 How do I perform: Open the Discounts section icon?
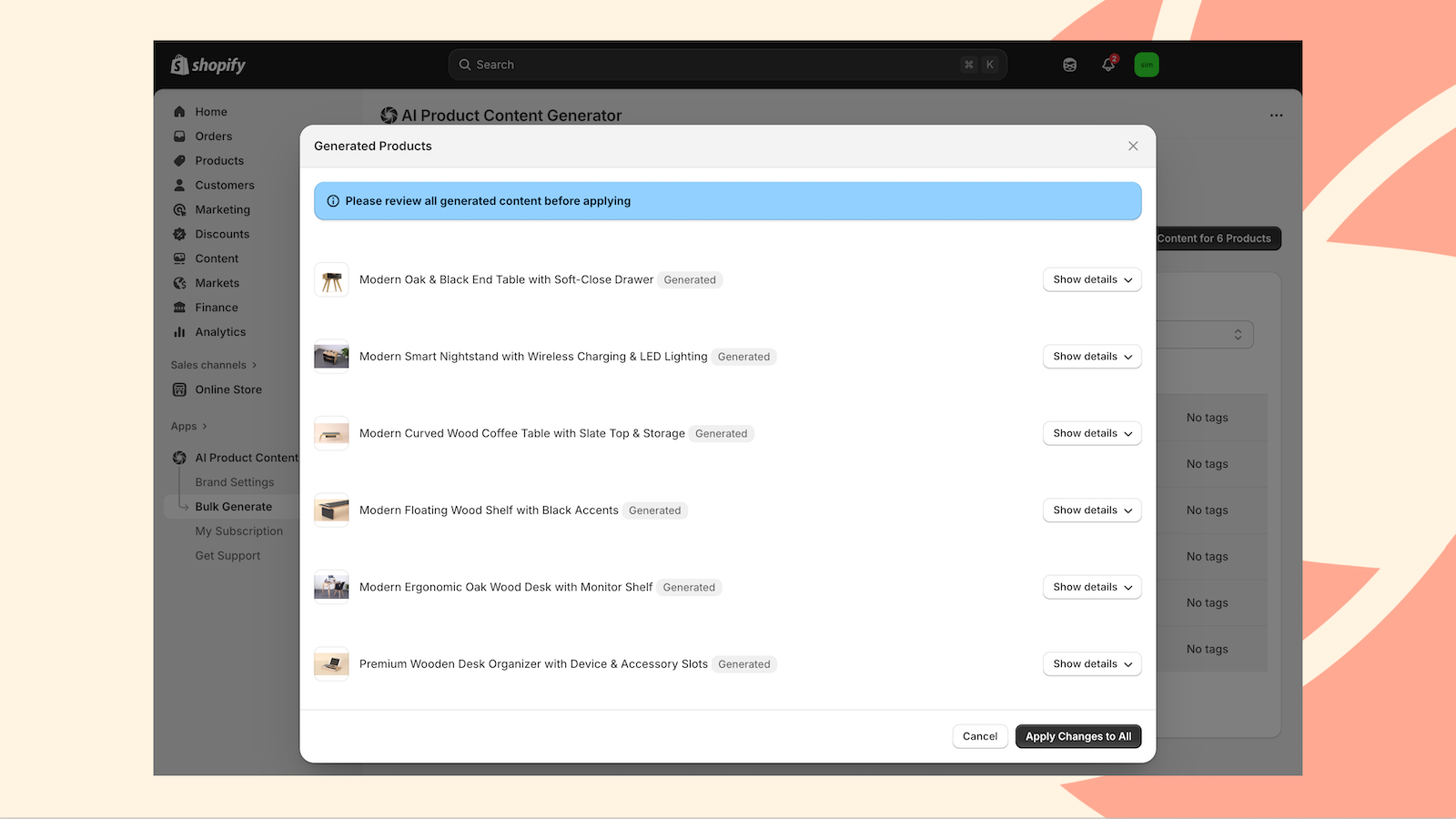pos(179,234)
